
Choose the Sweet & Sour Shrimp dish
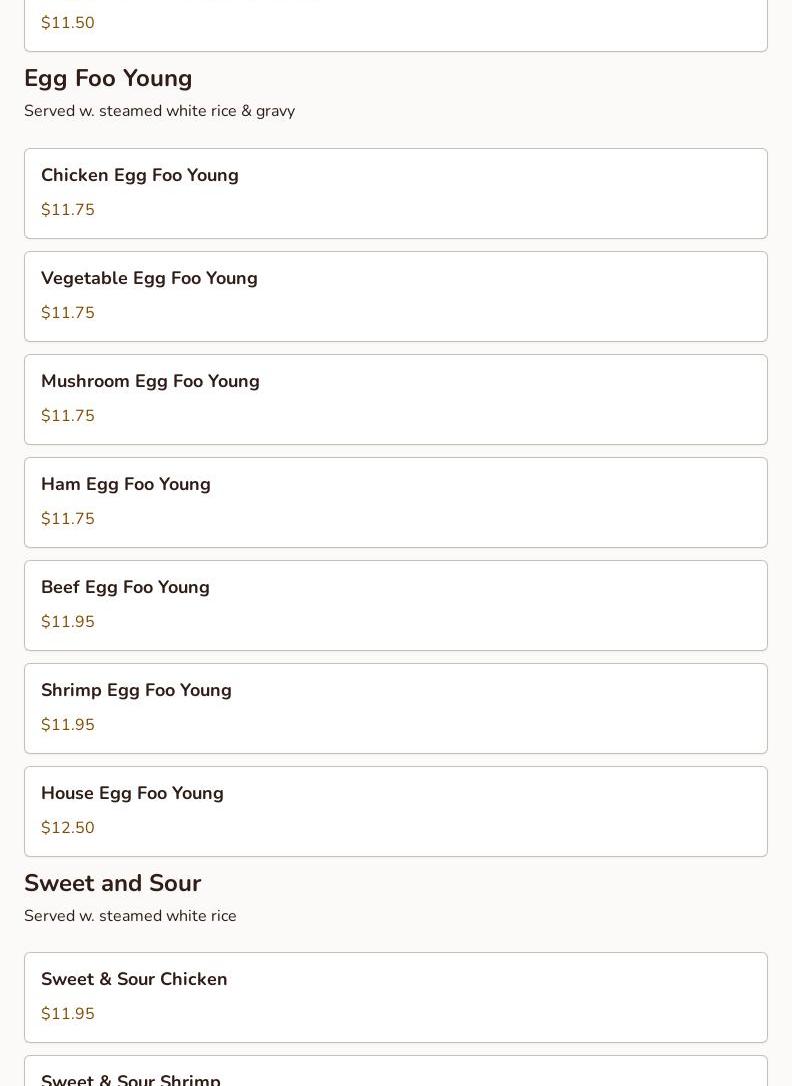click(x=395, y=1074)
